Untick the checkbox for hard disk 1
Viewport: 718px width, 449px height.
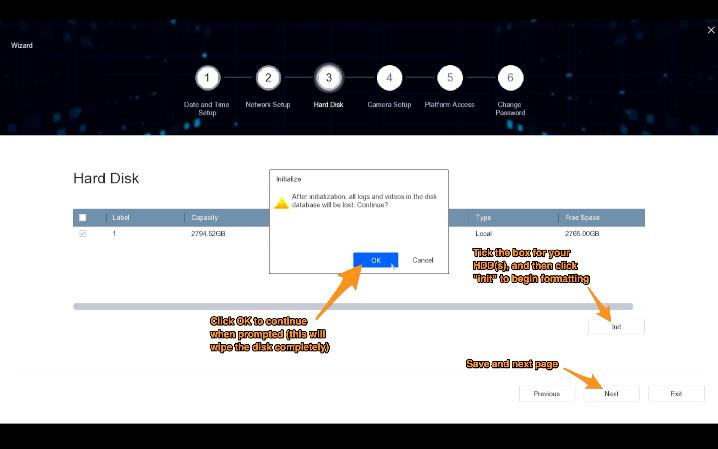pos(83,234)
